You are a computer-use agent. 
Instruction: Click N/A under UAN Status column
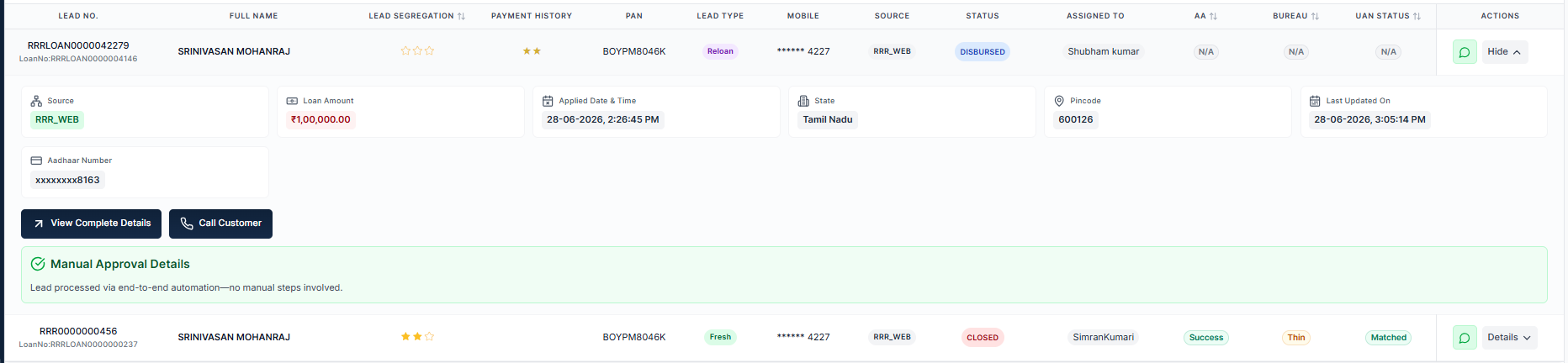[x=1389, y=52]
